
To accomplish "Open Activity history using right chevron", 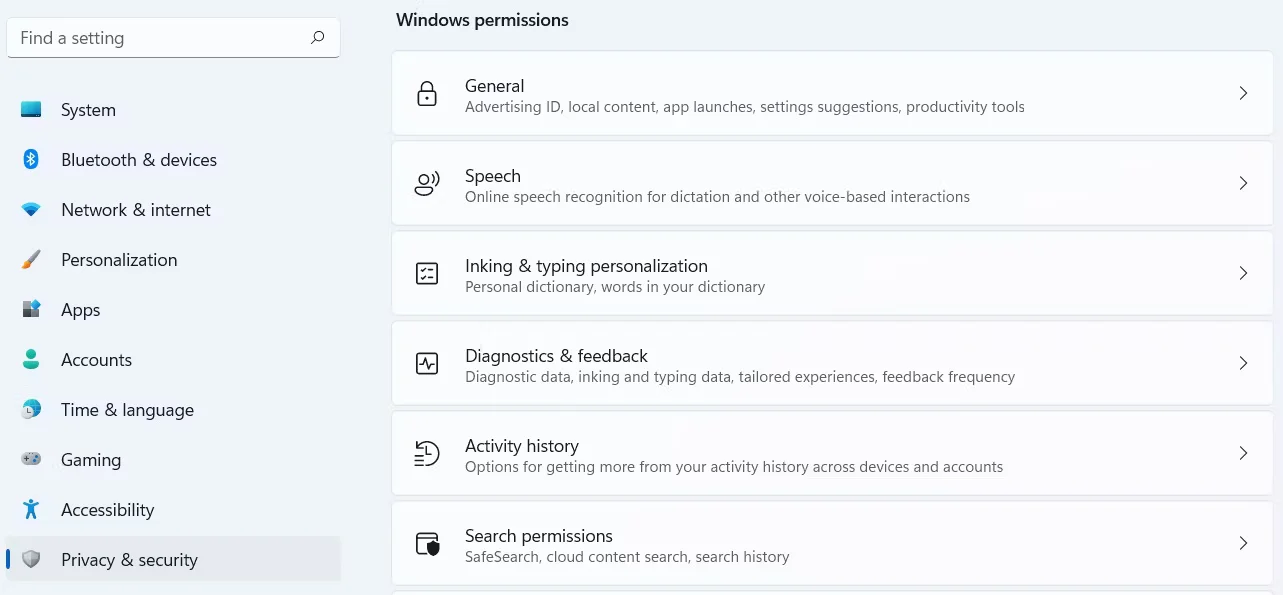I will (x=1243, y=453).
